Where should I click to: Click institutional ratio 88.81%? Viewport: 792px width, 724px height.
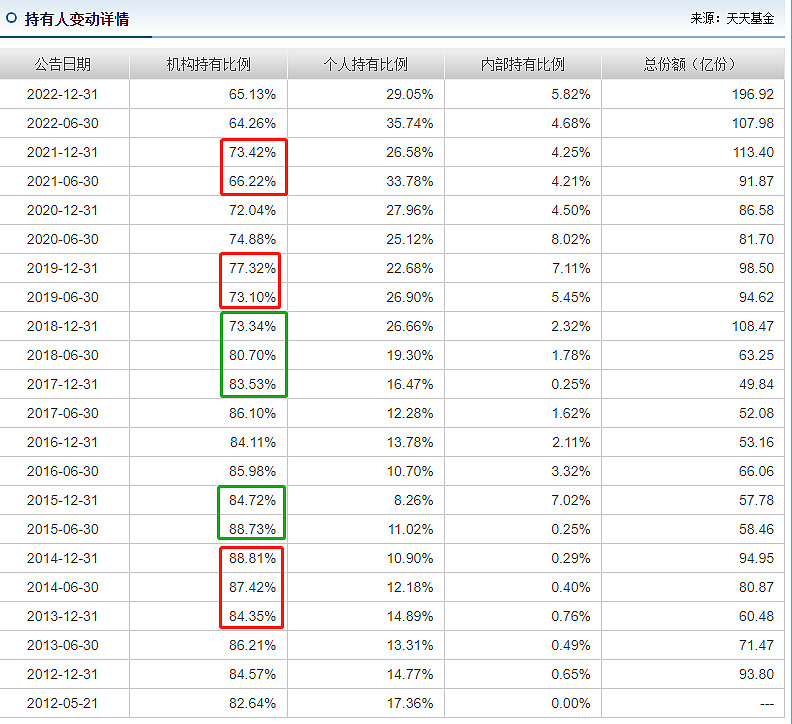pos(252,558)
